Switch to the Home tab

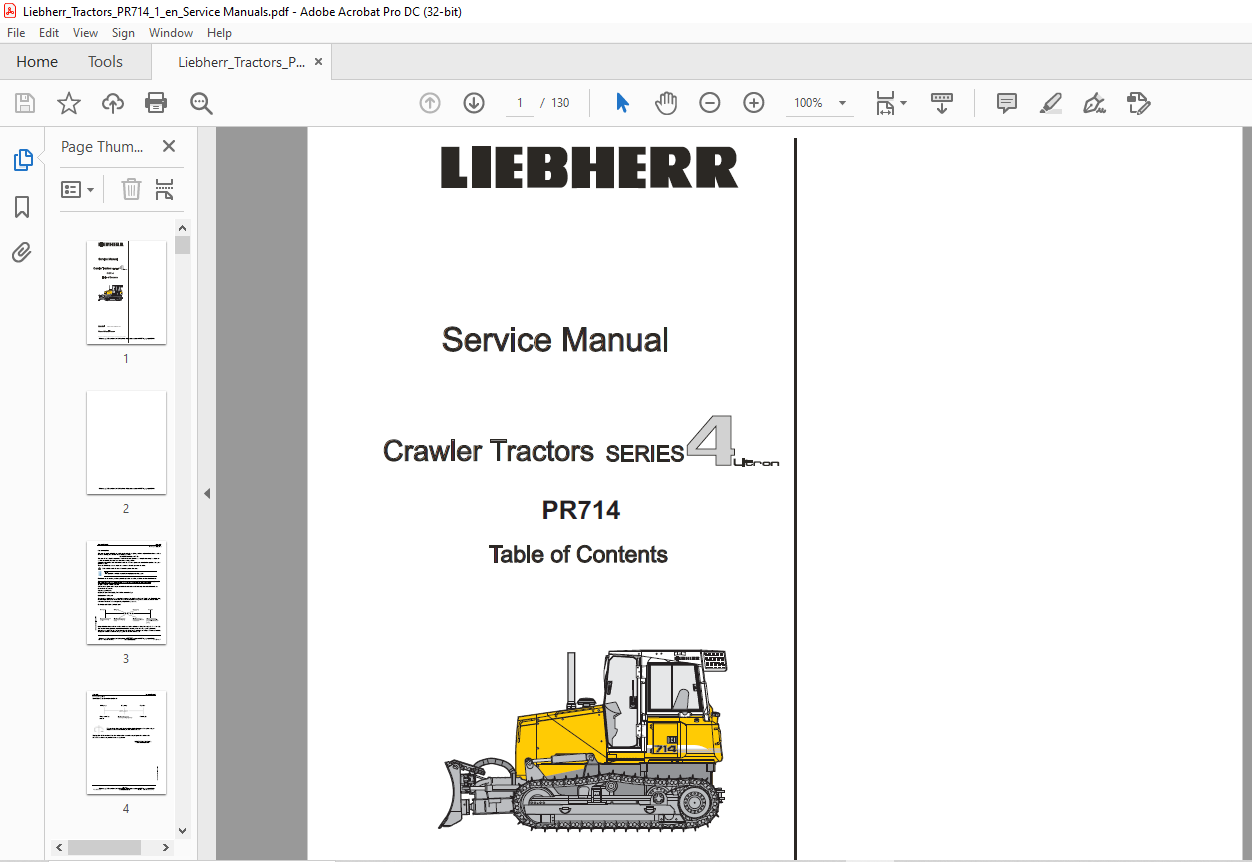pos(37,62)
